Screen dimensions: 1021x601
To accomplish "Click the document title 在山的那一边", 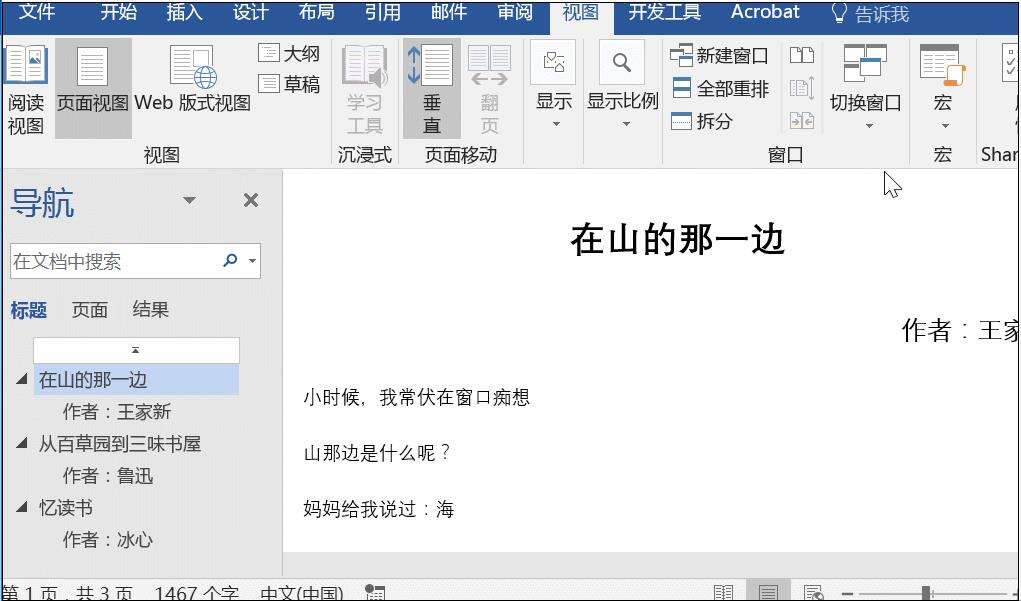I will [677, 240].
